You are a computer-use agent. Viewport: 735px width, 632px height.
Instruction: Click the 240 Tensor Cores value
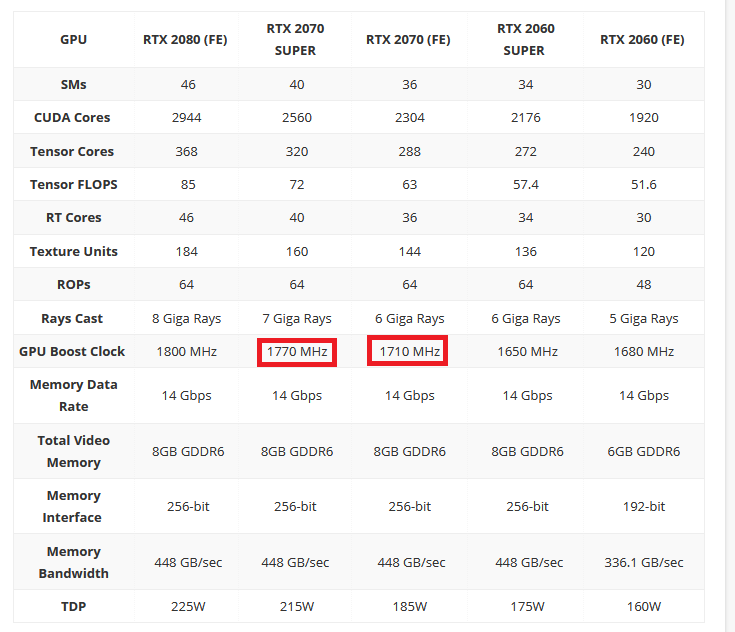pos(644,151)
